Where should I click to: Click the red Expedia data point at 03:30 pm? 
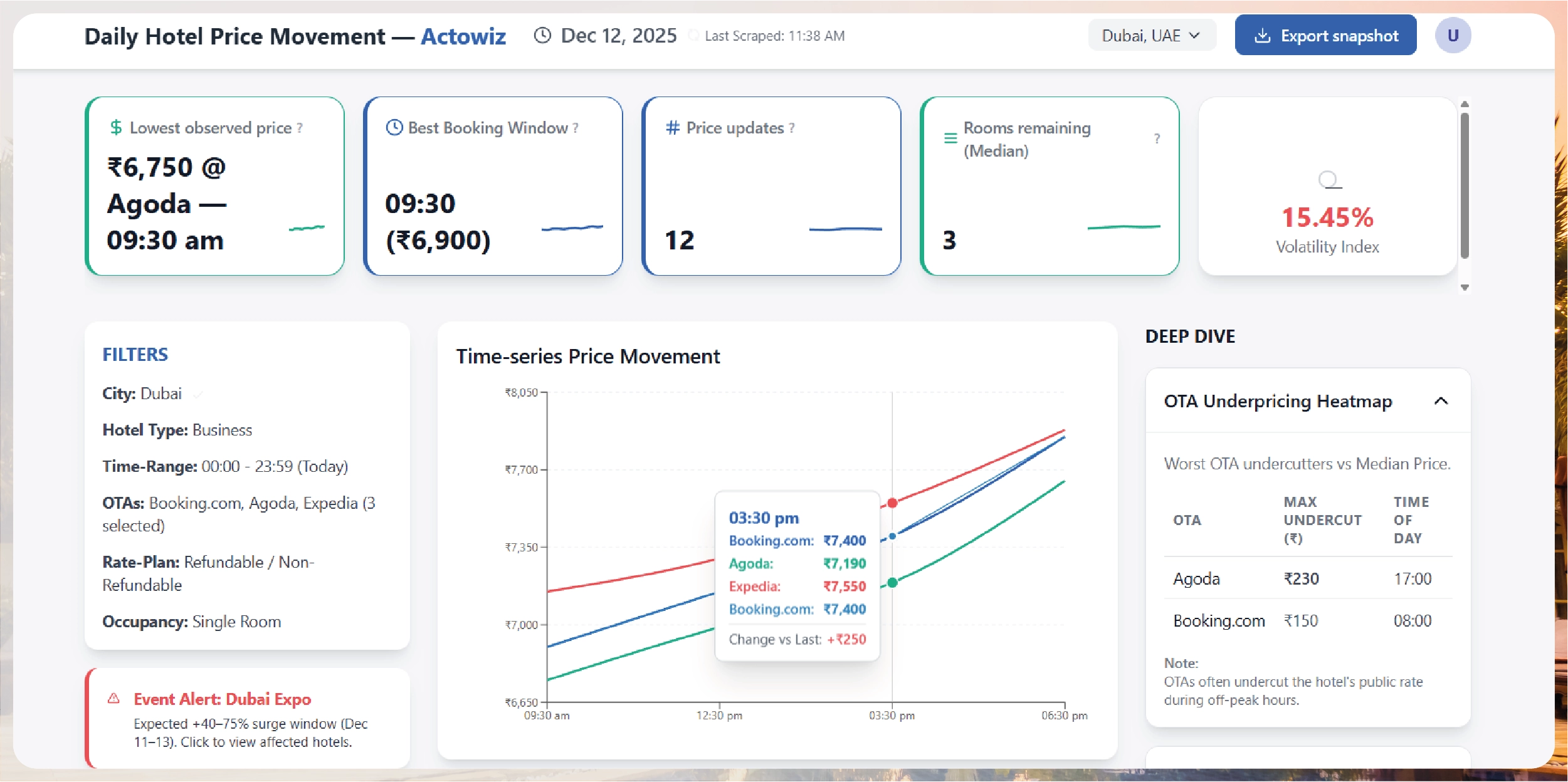coord(892,502)
